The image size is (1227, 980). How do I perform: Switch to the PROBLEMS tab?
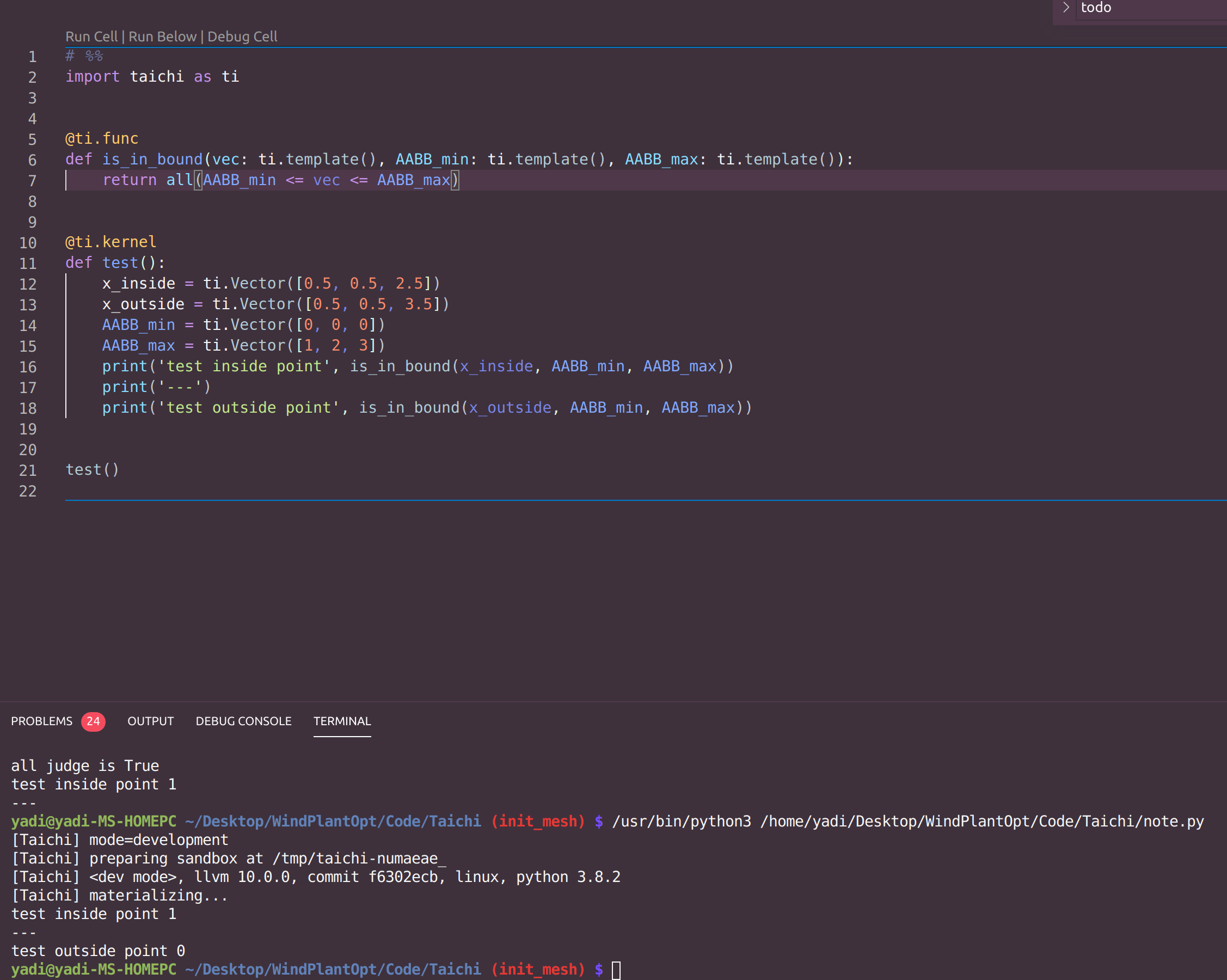point(41,720)
